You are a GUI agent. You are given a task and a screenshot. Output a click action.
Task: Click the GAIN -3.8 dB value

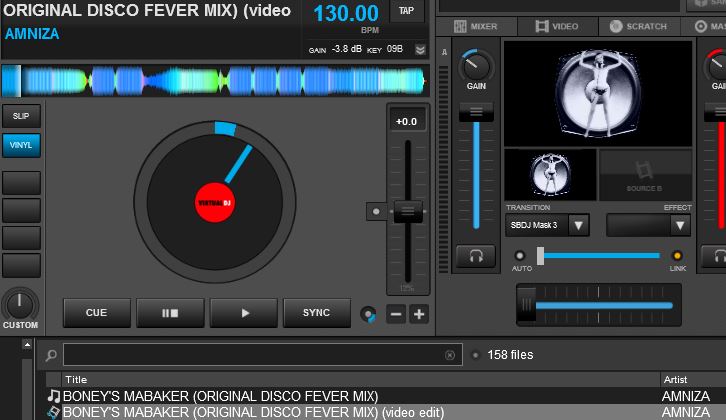coord(346,49)
